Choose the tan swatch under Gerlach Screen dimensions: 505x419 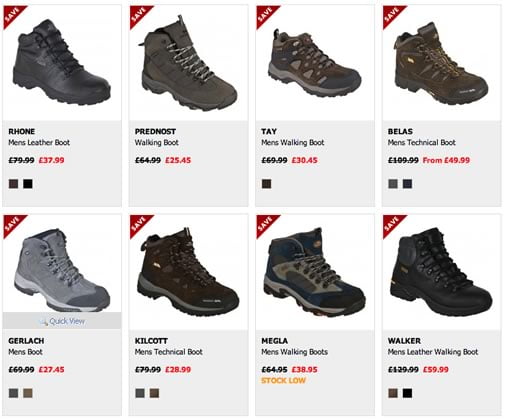[x=28, y=393]
